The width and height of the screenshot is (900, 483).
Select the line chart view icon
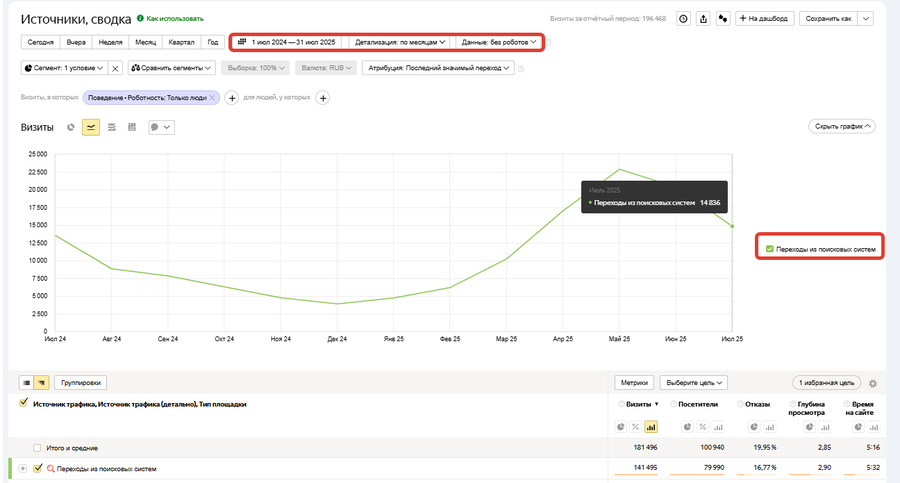pyautogui.click(x=91, y=127)
